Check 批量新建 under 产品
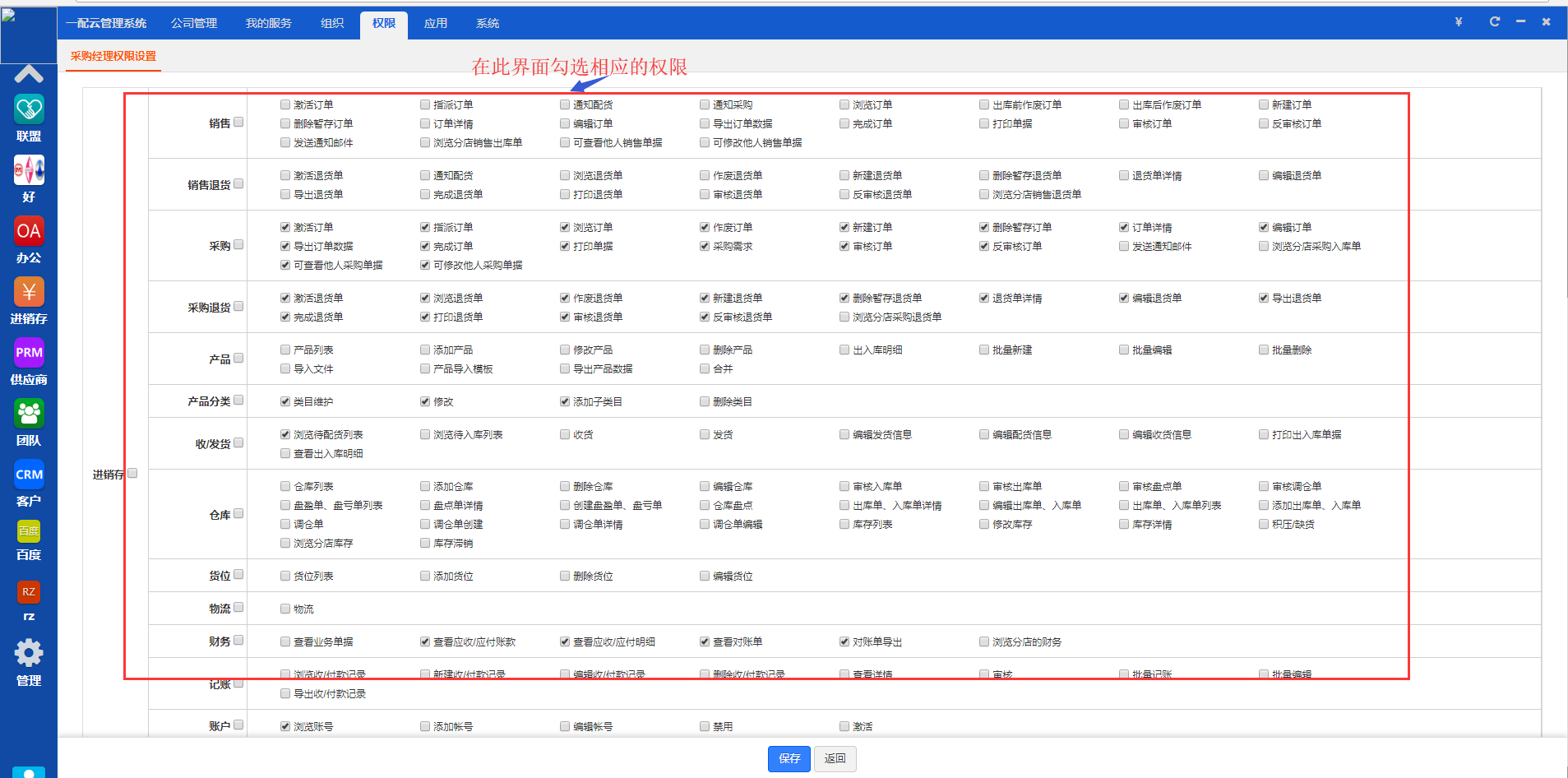 click(984, 350)
